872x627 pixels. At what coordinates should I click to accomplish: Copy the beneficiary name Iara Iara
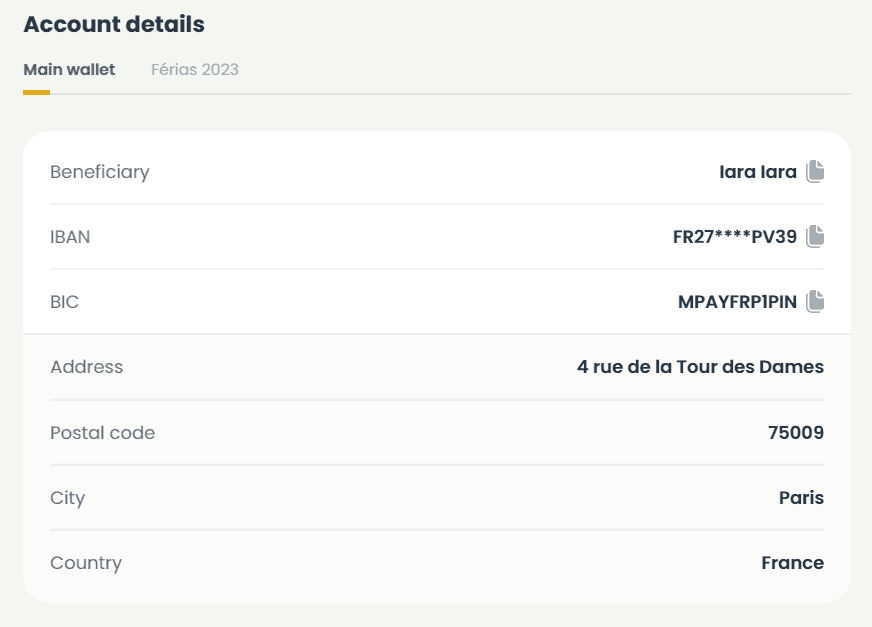(815, 172)
